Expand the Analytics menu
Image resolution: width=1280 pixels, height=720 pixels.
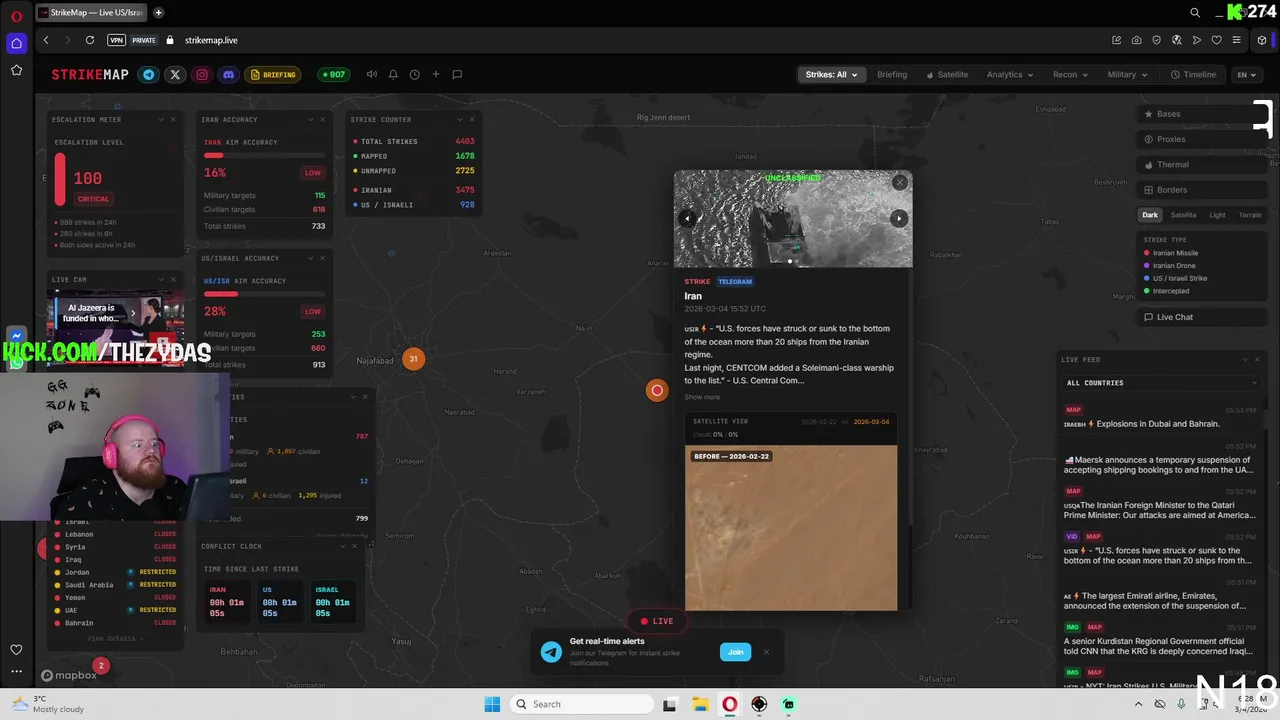pos(1010,74)
